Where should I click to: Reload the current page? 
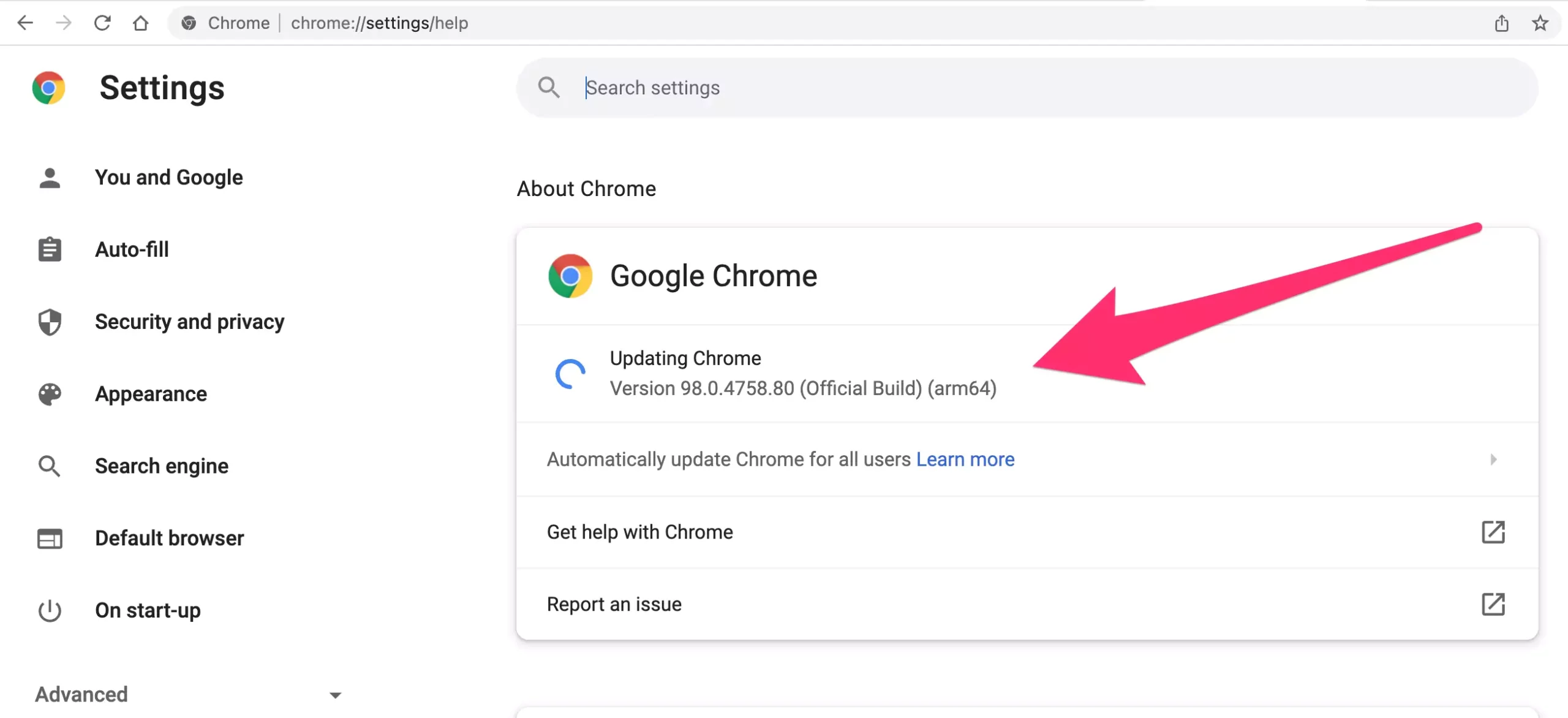point(102,23)
